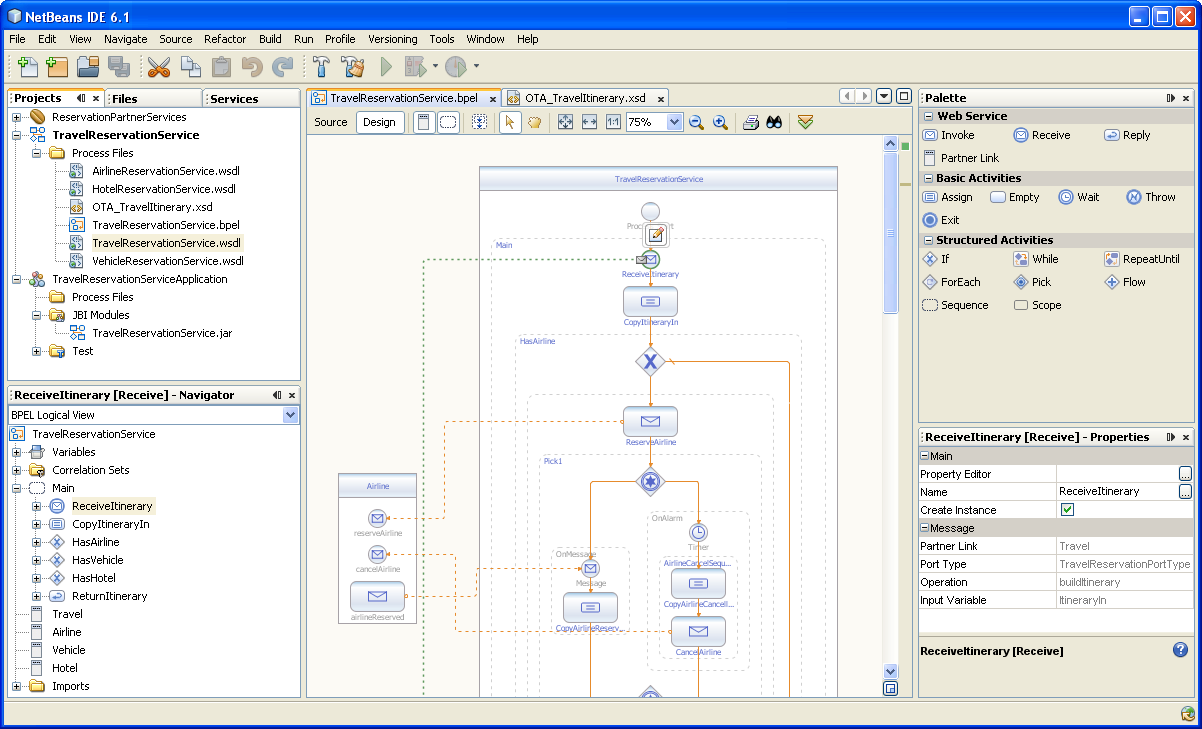Click the Validate XML icon

[806, 122]
